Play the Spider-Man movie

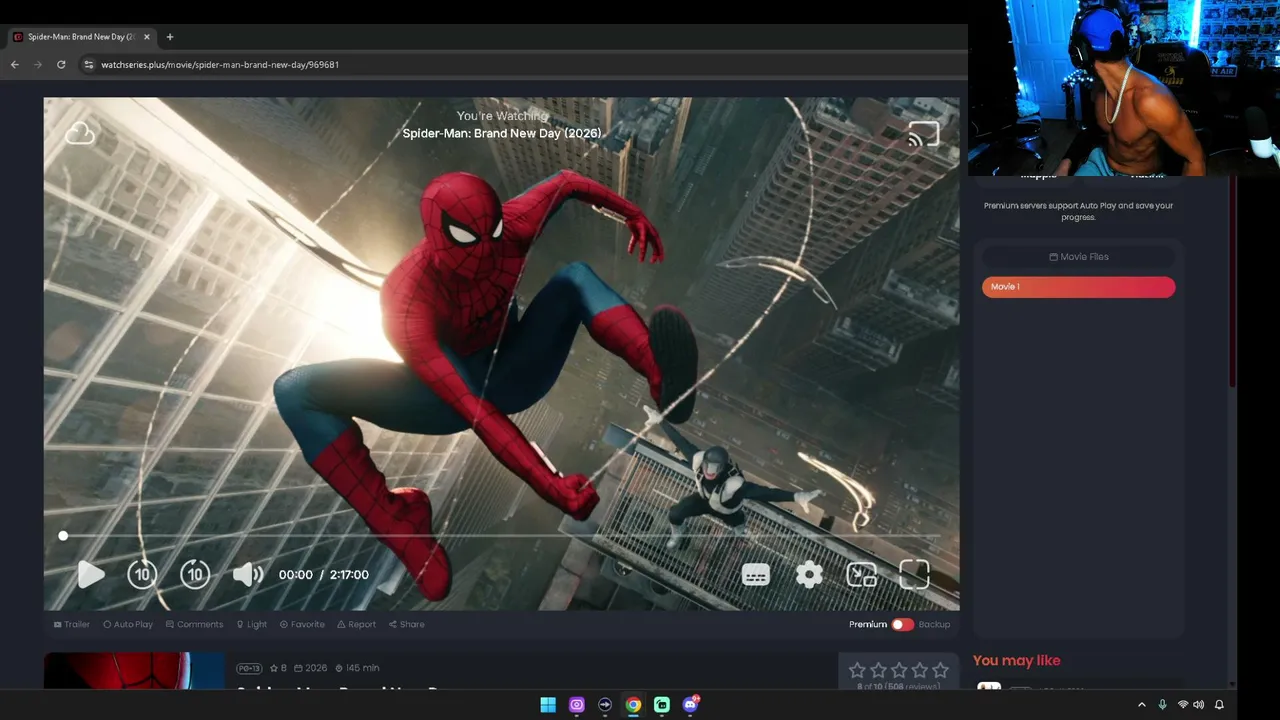point(90,574)
